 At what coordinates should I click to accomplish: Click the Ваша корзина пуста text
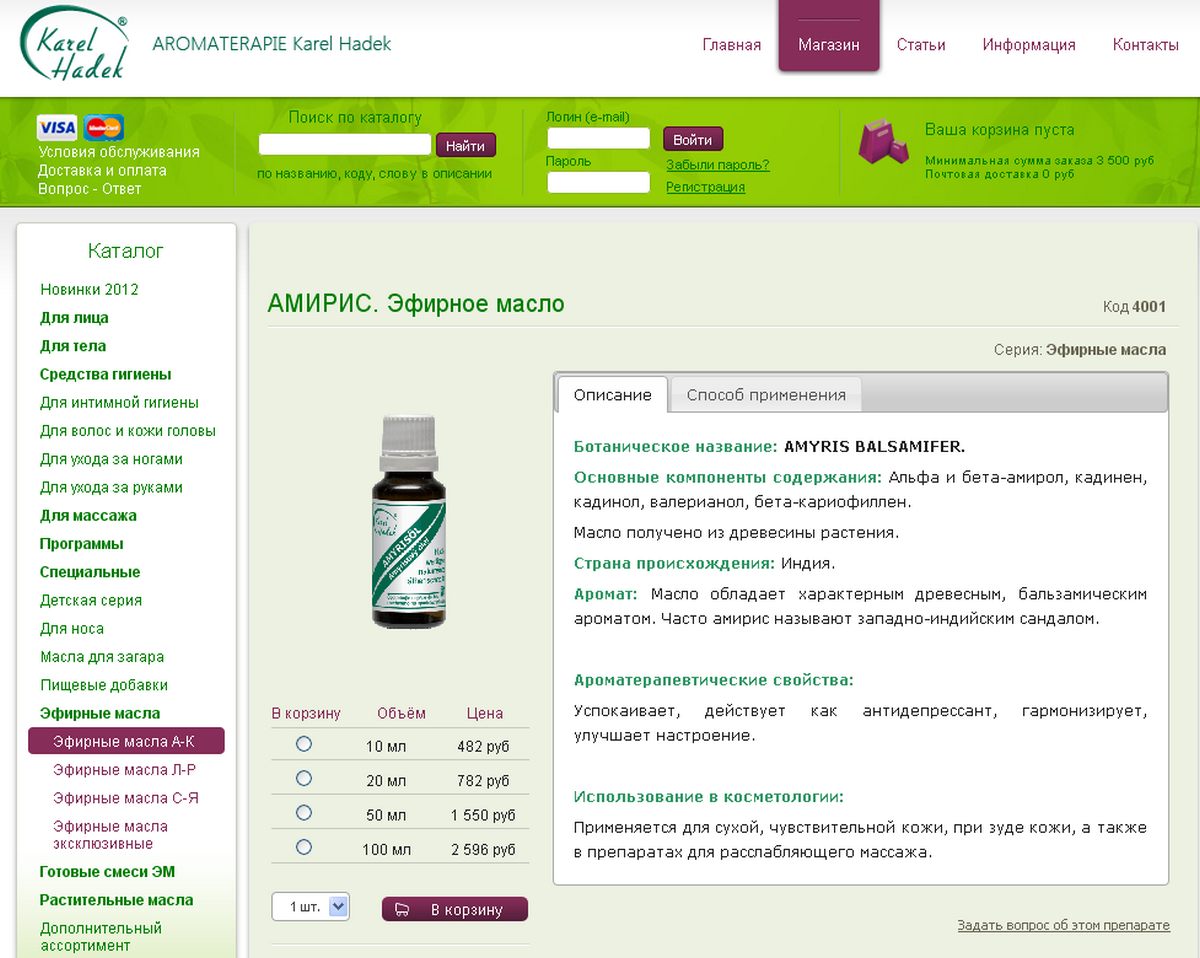pos(999,130)
